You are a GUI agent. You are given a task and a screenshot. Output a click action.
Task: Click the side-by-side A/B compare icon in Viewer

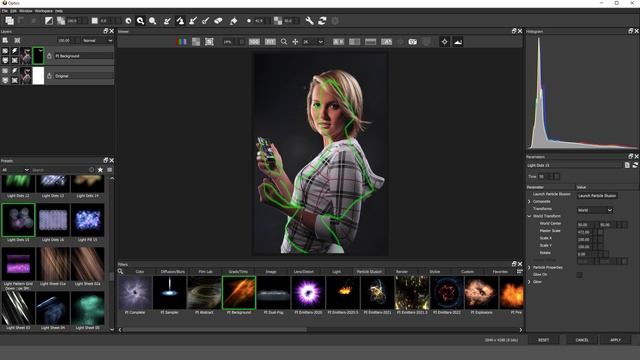click(338, 42)
